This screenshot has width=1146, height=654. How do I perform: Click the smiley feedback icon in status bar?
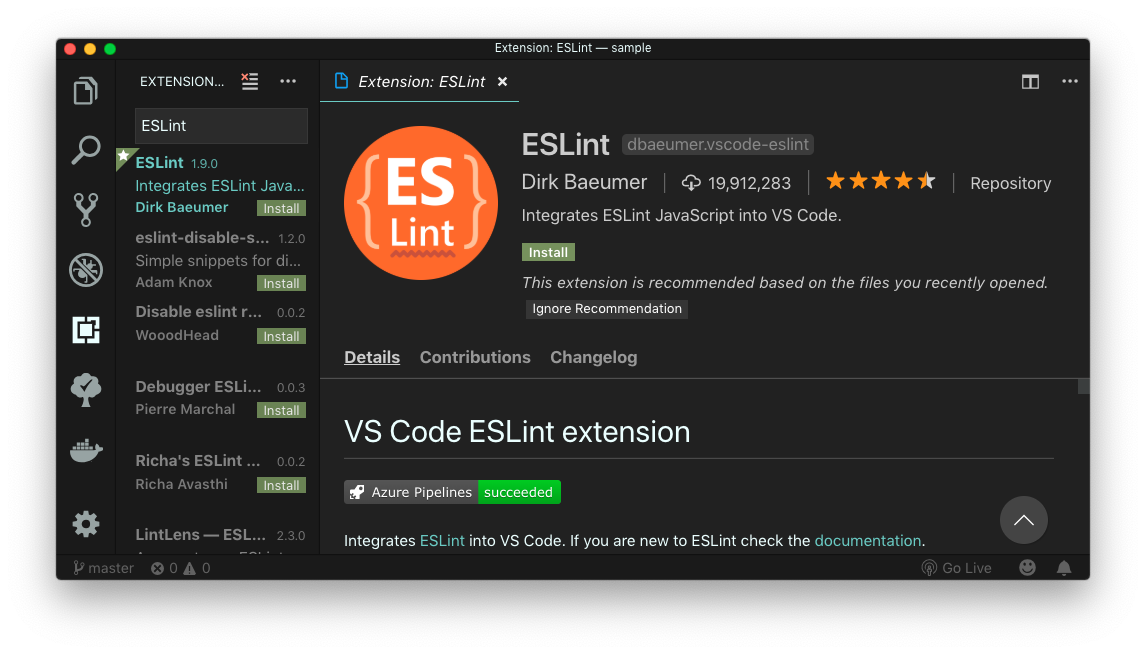pos(1027,568)
